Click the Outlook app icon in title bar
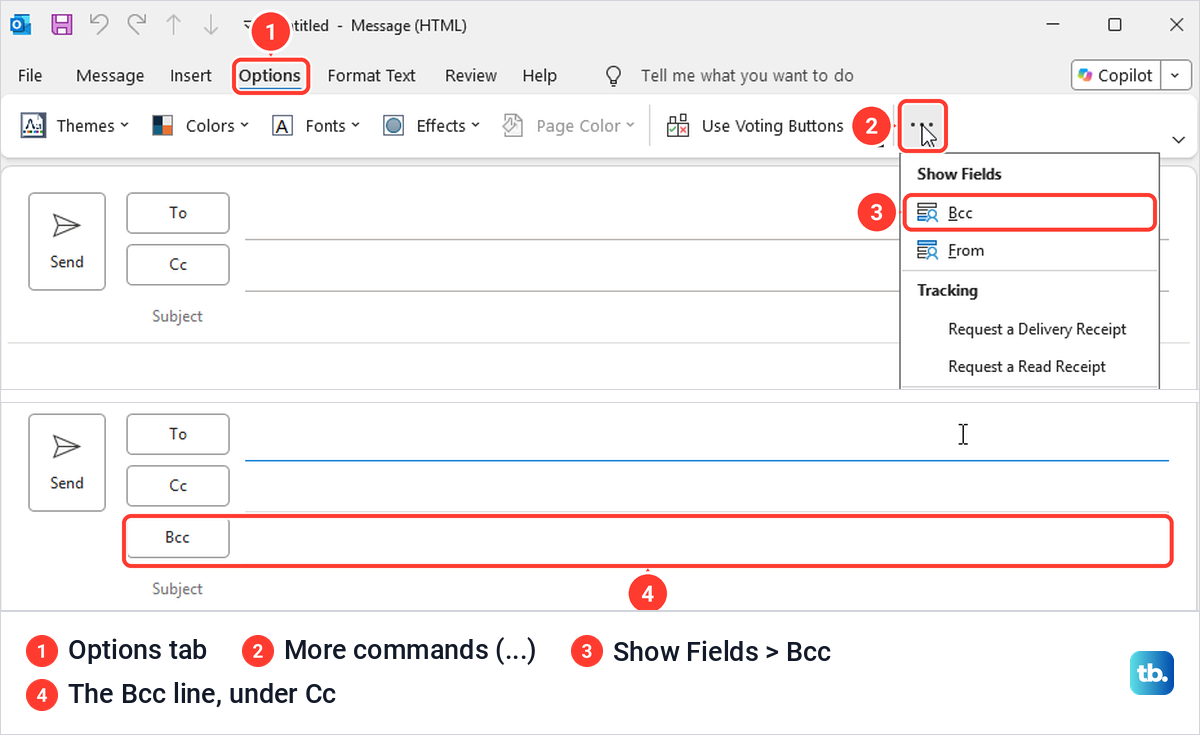 point(21,25)
